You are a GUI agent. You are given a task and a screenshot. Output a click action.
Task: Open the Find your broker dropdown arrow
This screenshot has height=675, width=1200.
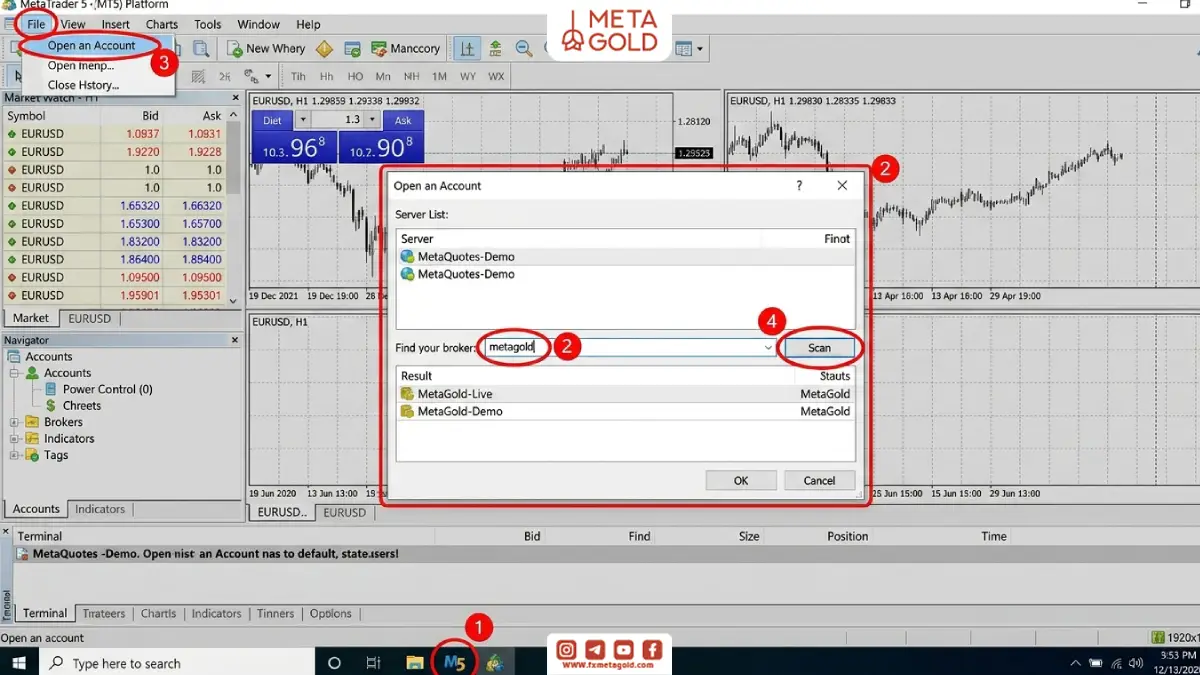tap(768, 348)
